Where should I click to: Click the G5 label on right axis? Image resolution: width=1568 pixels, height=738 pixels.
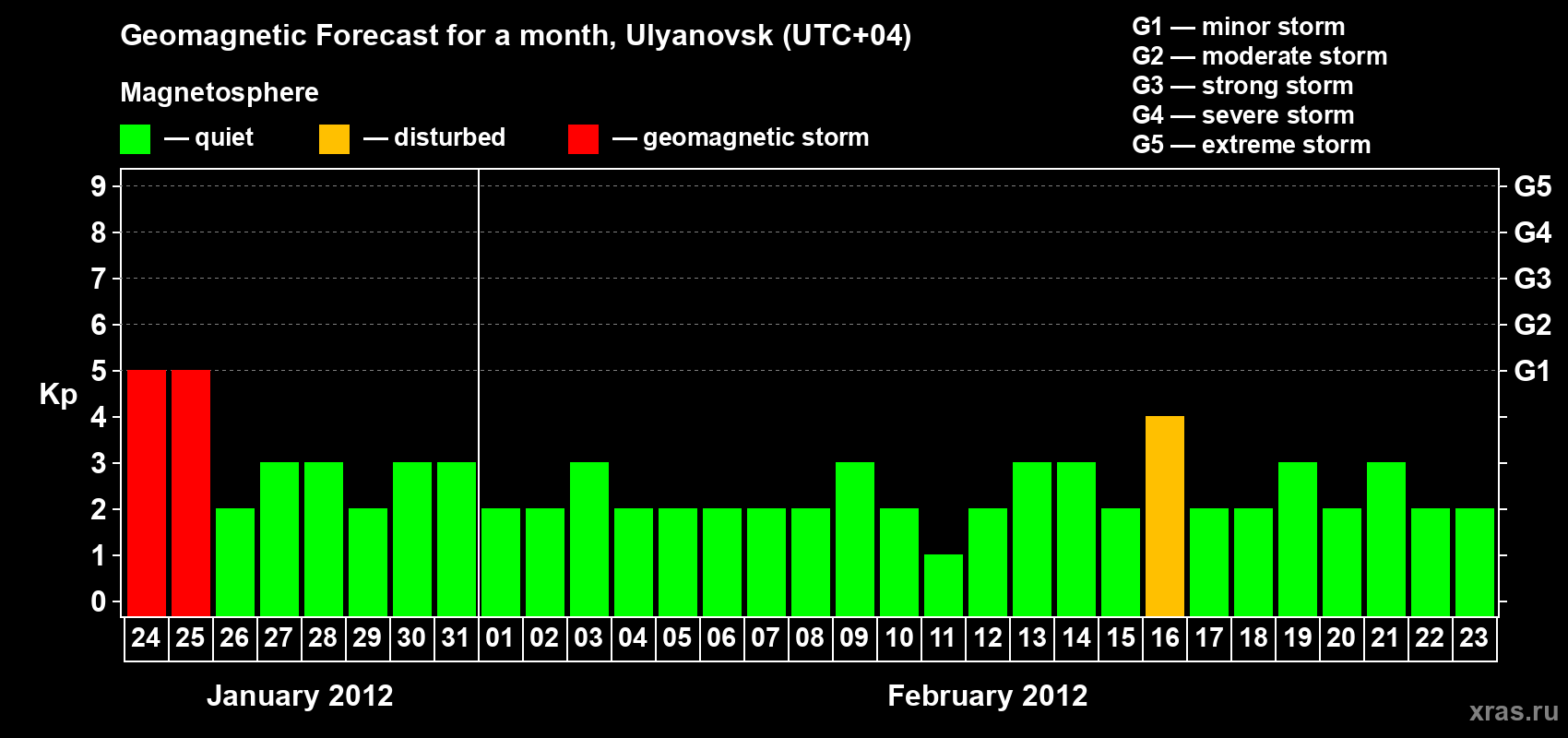point(1532,186)
